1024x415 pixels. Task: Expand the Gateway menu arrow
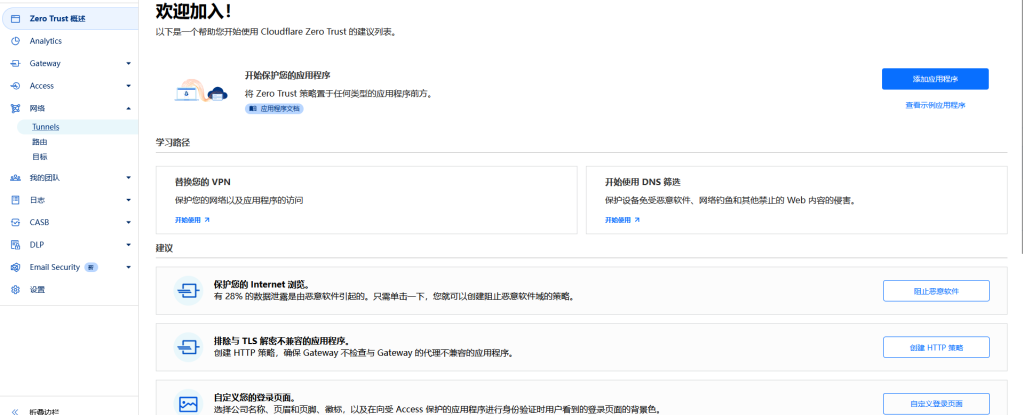click(128, 63)
